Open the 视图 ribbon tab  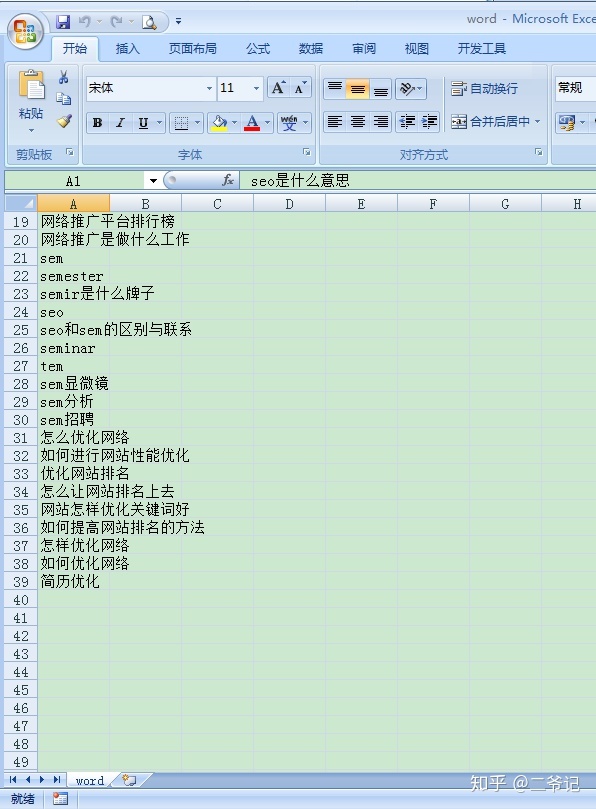pos(416,48)
